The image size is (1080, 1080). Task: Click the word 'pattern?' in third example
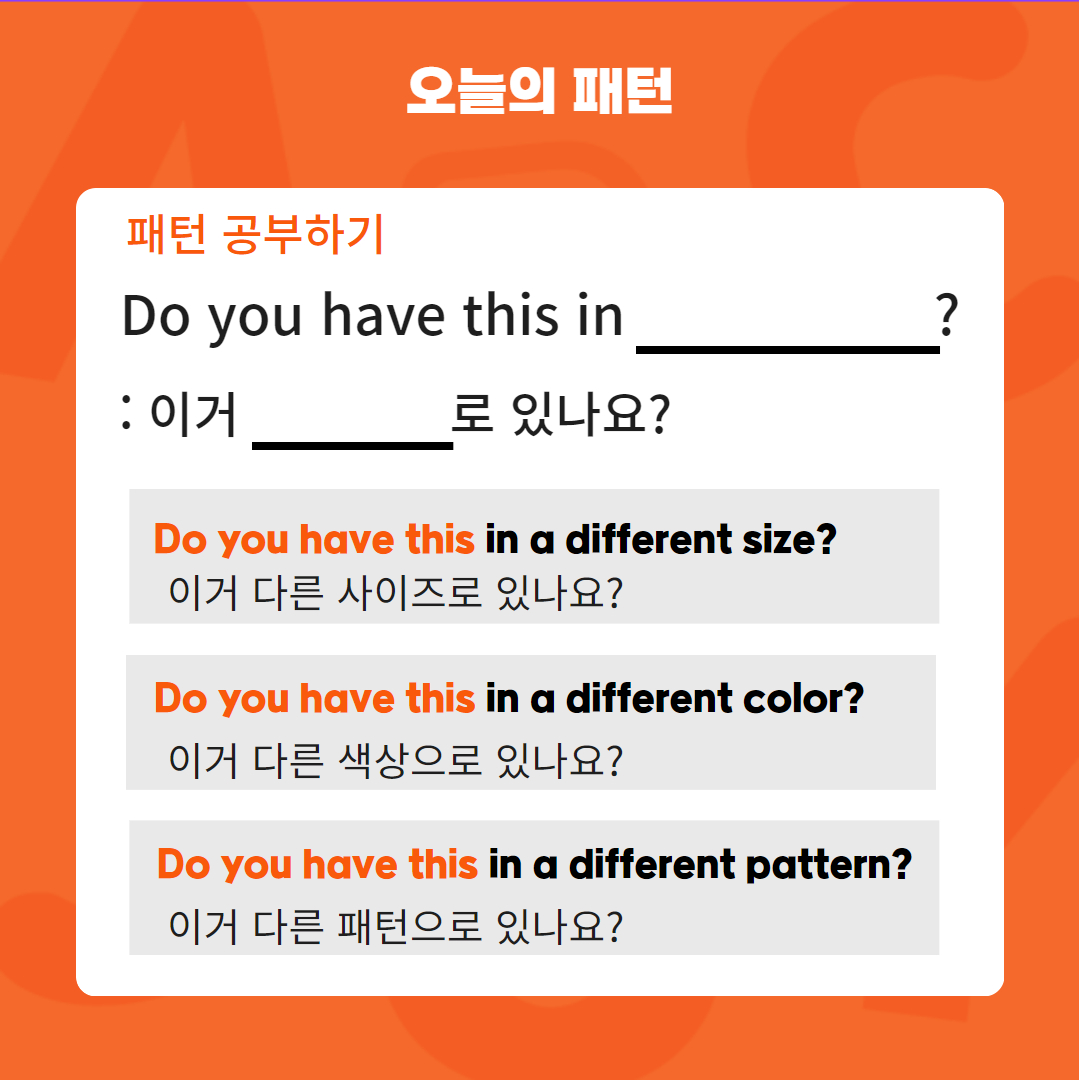point(829,866)
